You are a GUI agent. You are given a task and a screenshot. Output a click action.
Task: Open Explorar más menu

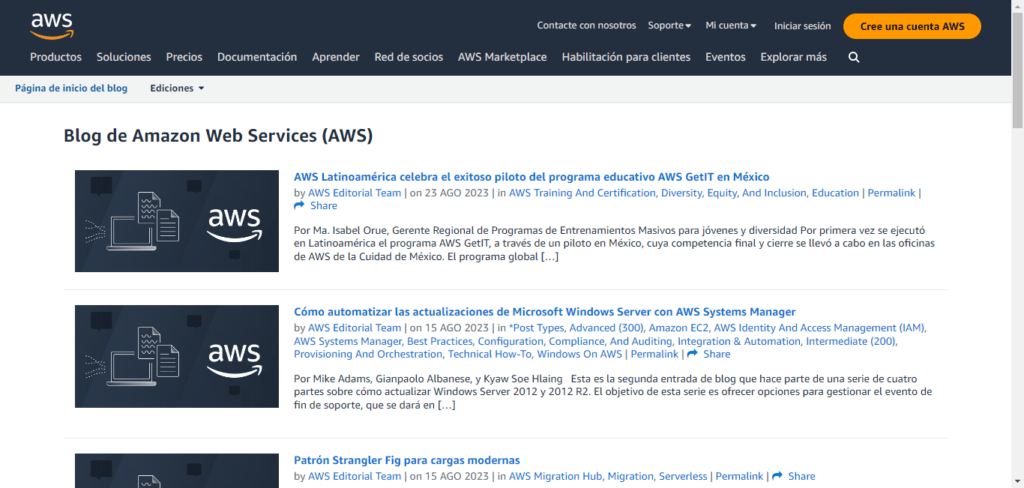(x=793, y=57)
